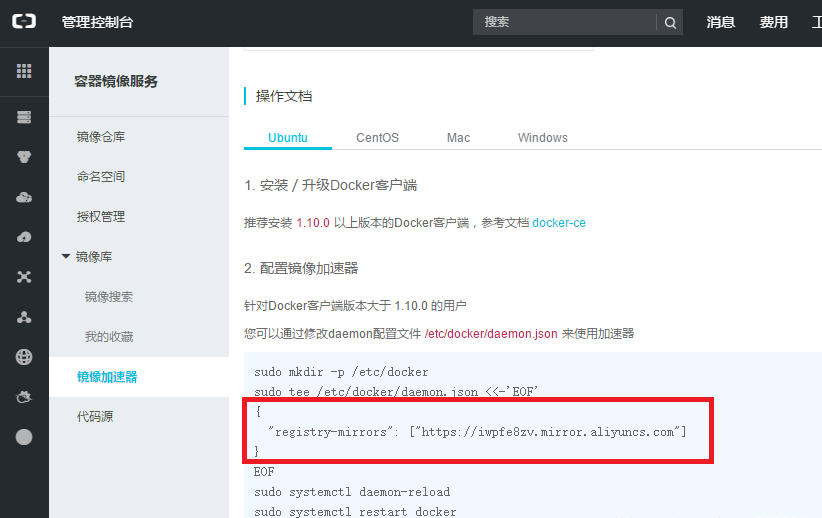
Task: Click the Aliyun logo icon
Action: [x=24, y=21]
